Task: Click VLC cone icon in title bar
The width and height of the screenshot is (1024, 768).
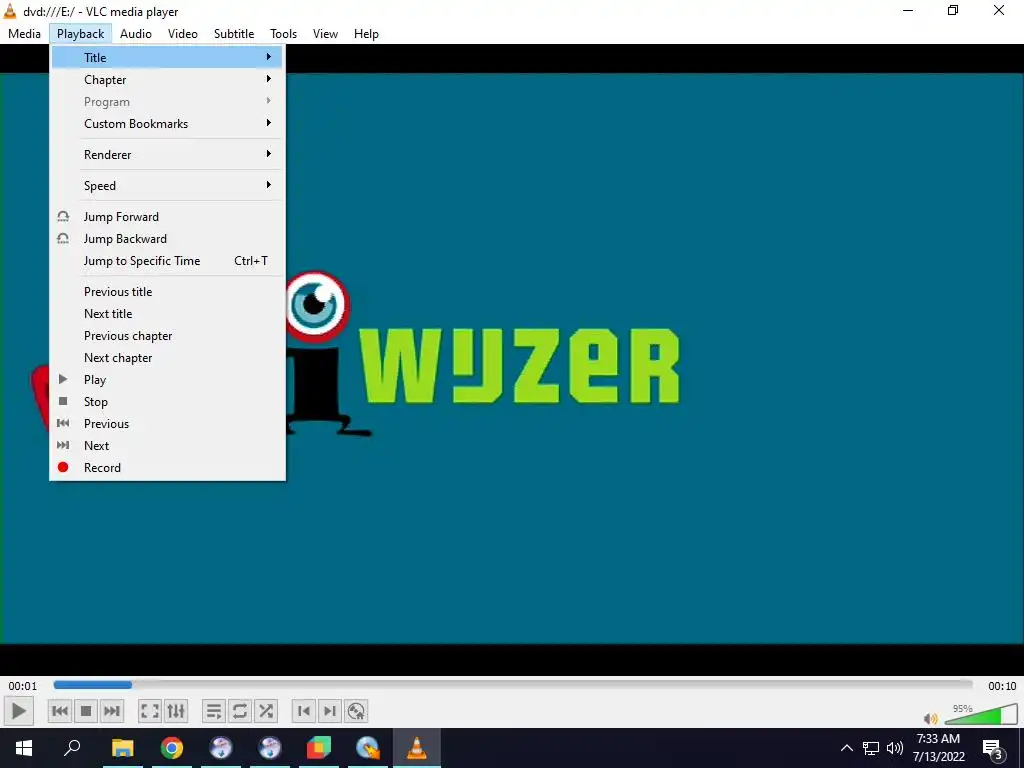Action: [10, 11]
